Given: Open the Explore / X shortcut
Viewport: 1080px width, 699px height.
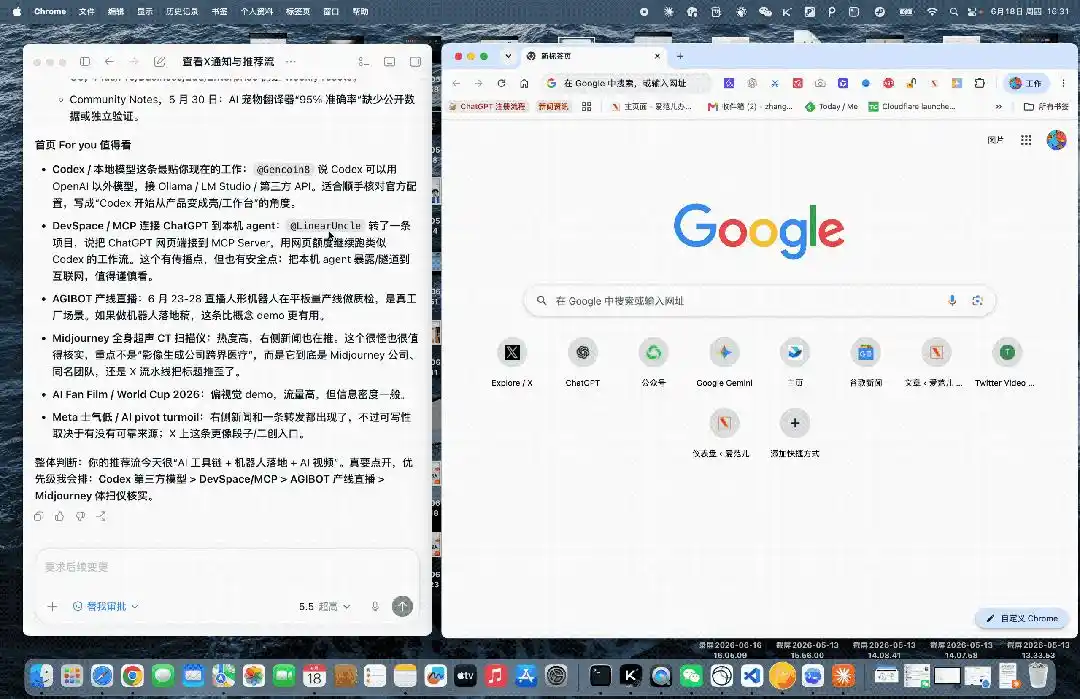Looking at the screenshot, I should (512, 363).
